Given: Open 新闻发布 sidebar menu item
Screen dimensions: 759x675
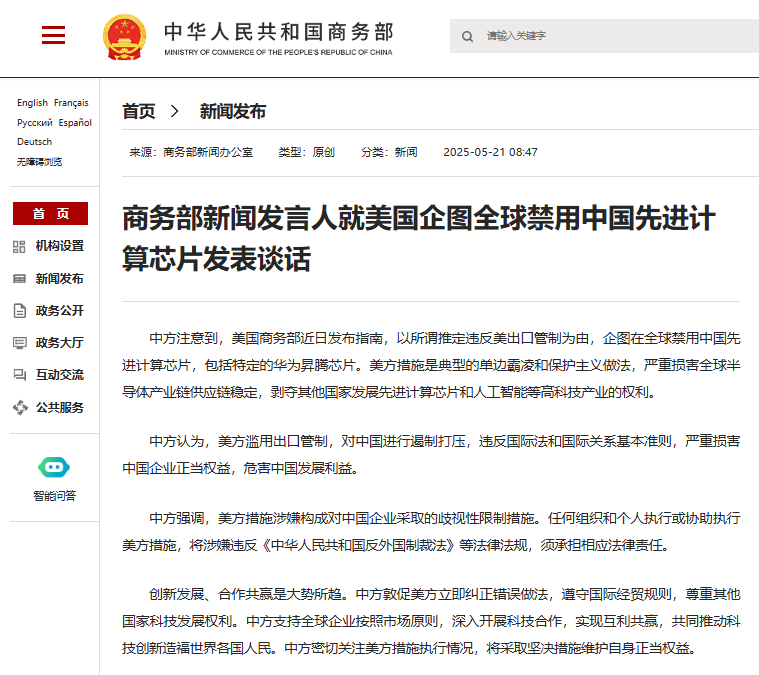Looking at the screenshot, I should (x=60, y=278).
